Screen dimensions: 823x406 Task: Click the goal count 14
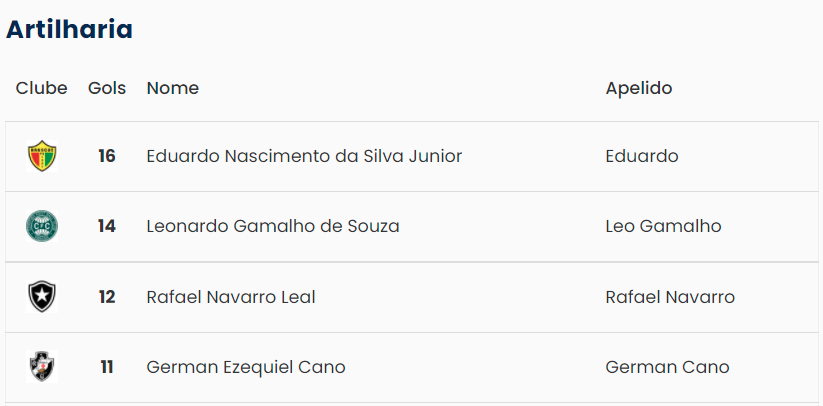coord(107,226)
